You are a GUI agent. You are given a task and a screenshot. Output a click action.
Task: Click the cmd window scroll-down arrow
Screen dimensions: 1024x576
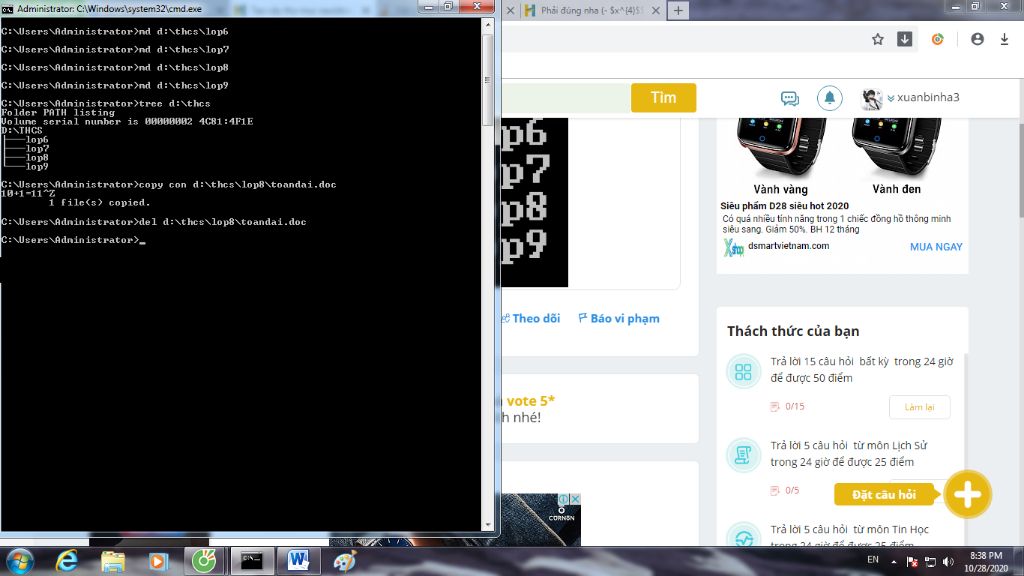pyautogui.click(x=487, y=524)
